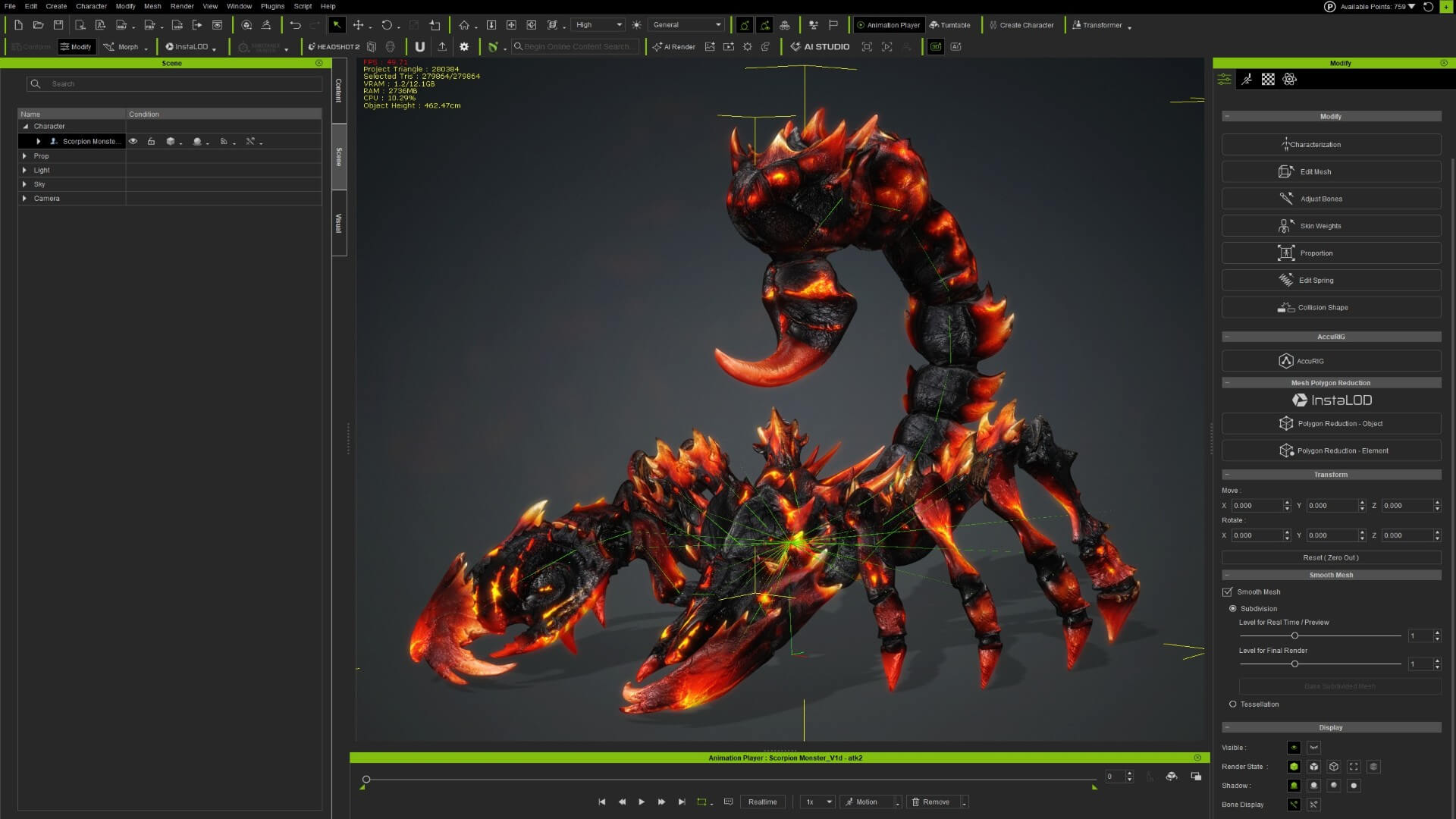Click the AI Render tool
The image size is (1456, 819).
pyautogui.click(x=674, y=47)
